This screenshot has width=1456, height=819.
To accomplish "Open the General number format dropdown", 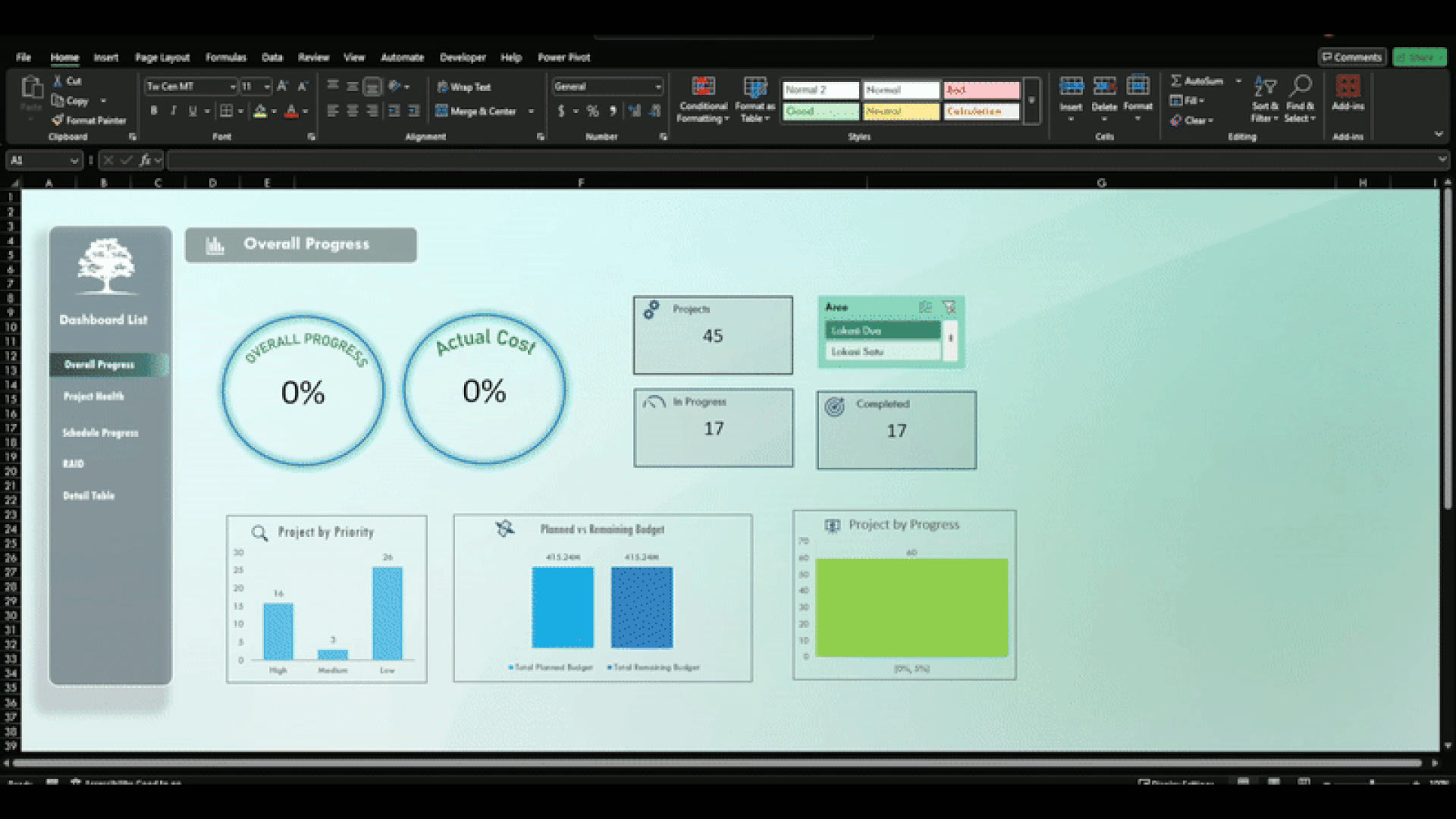I will [657, 86].
